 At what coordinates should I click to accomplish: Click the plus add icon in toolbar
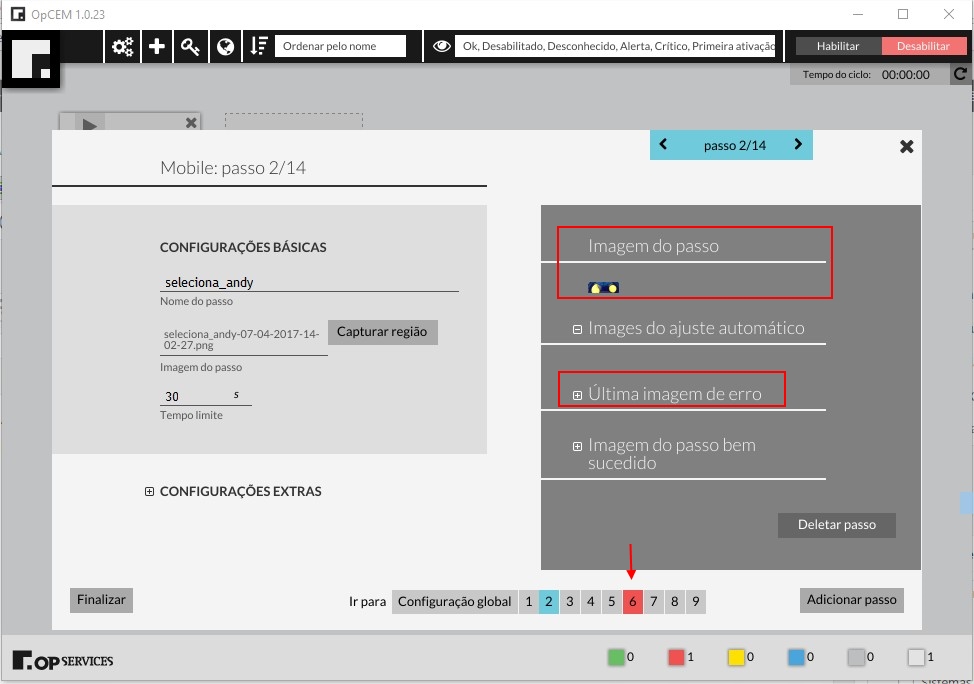157,47
